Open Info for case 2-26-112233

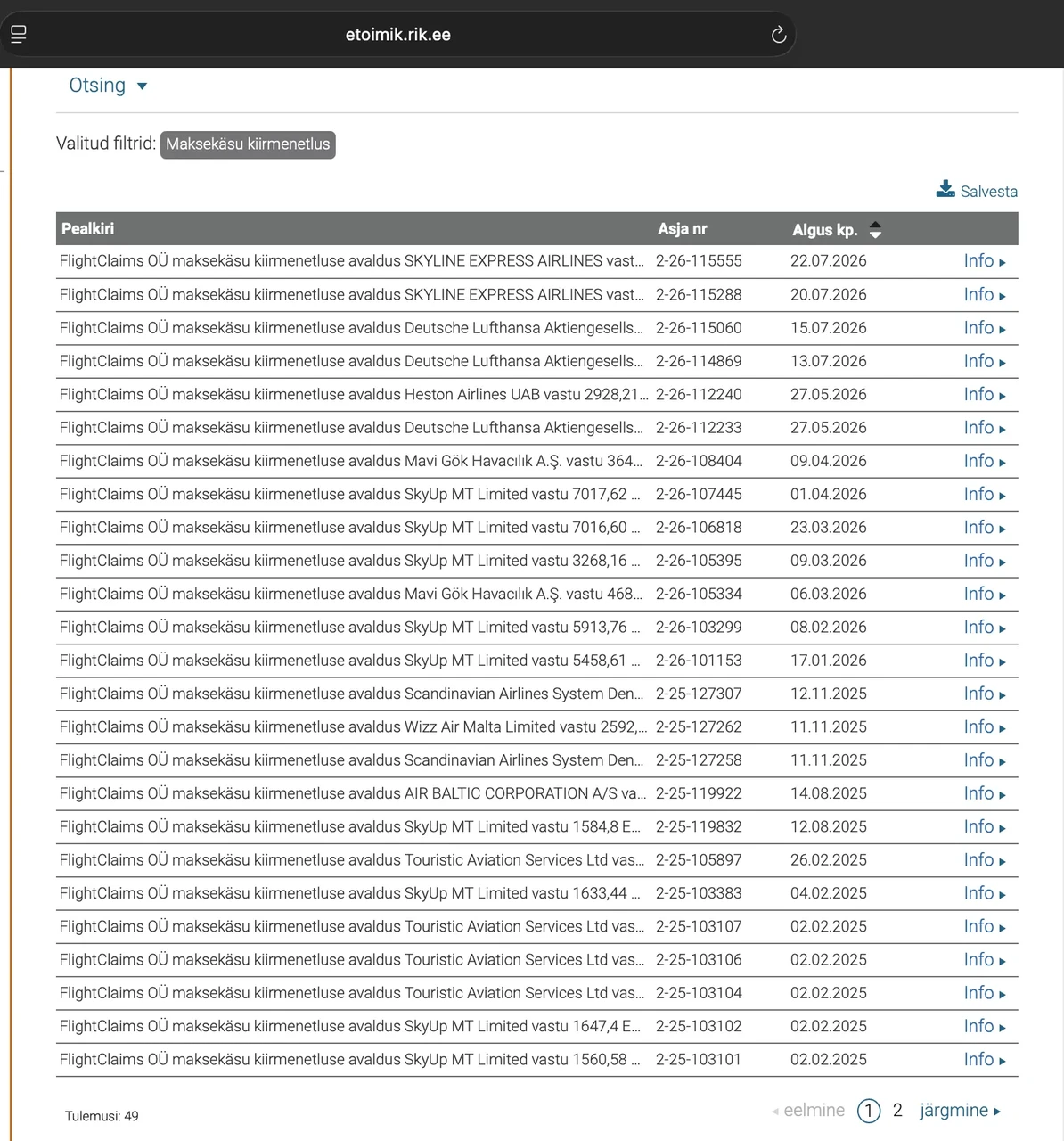[984, 428]
